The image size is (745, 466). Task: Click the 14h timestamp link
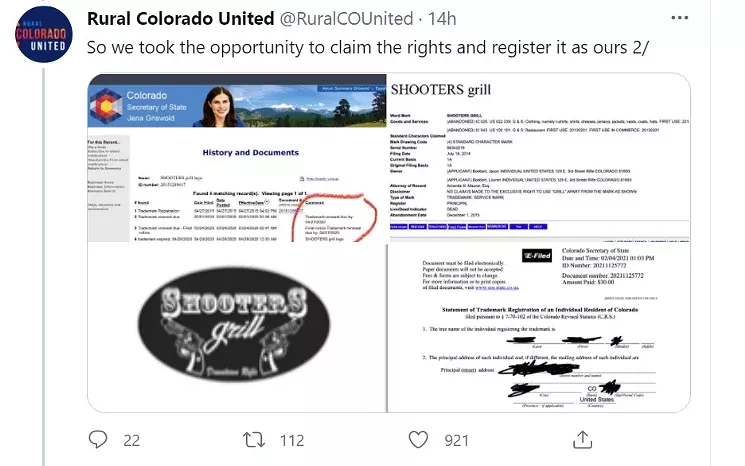tap(442, 19)
